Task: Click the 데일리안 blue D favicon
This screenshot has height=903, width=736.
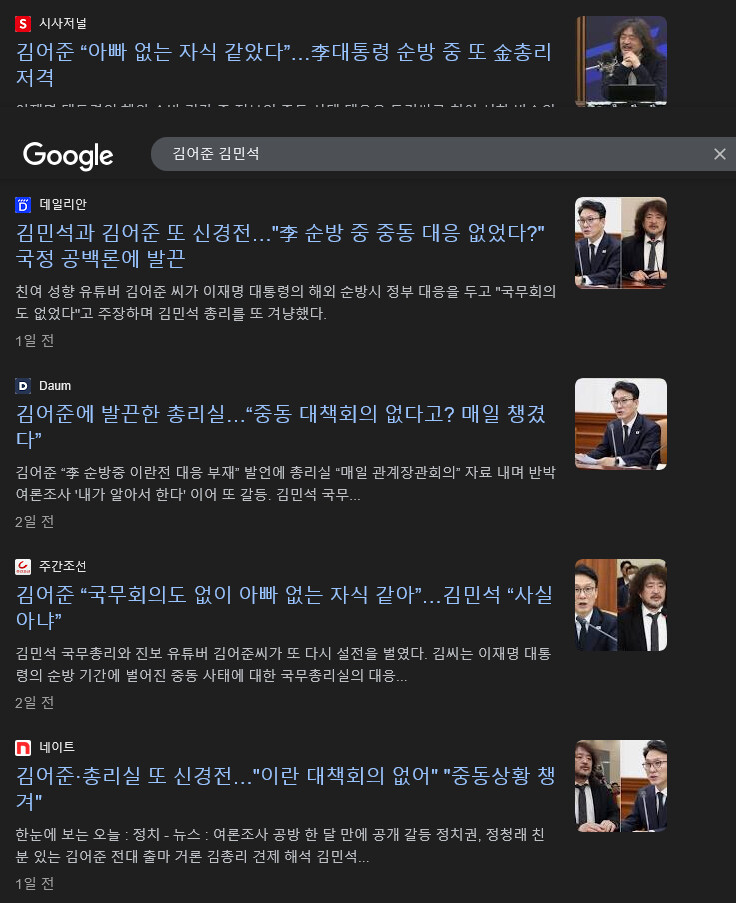Action: pos(22,204)
